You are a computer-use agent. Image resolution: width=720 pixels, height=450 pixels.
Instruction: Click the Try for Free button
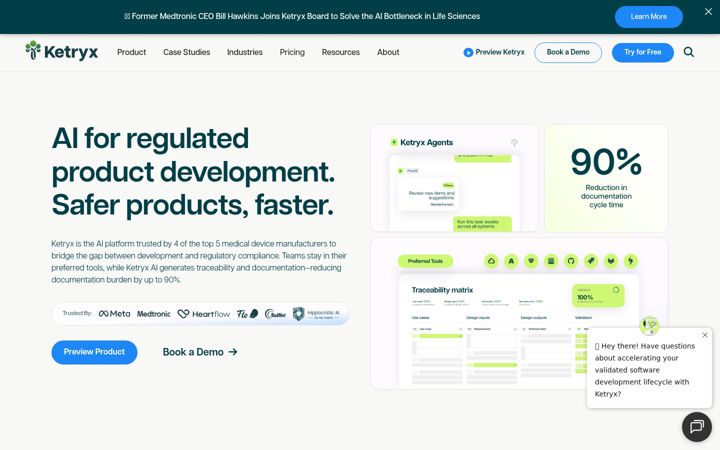642,52
